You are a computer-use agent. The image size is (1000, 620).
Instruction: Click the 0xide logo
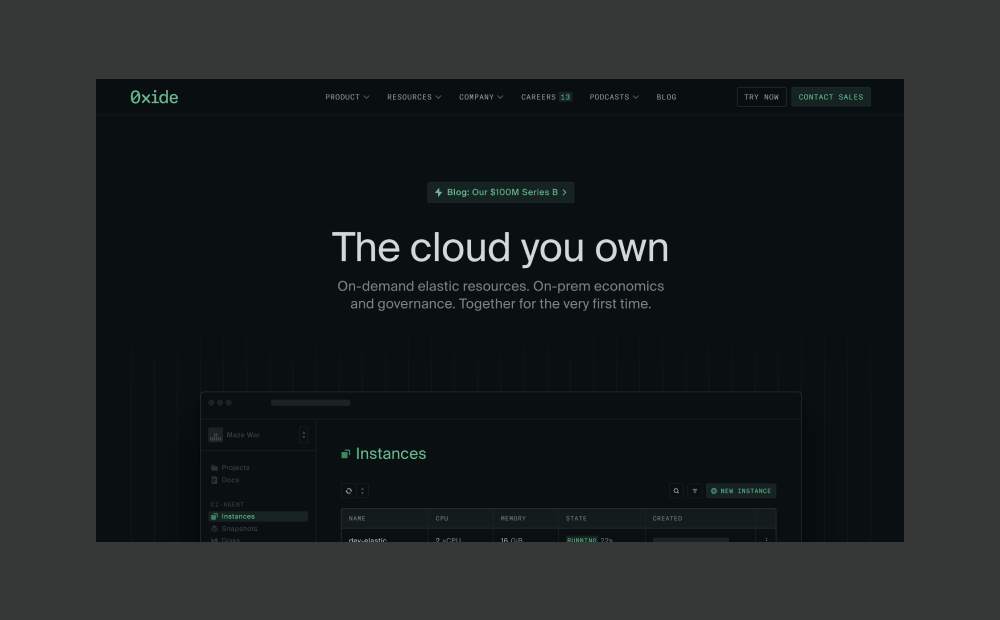tap(154, 97)
